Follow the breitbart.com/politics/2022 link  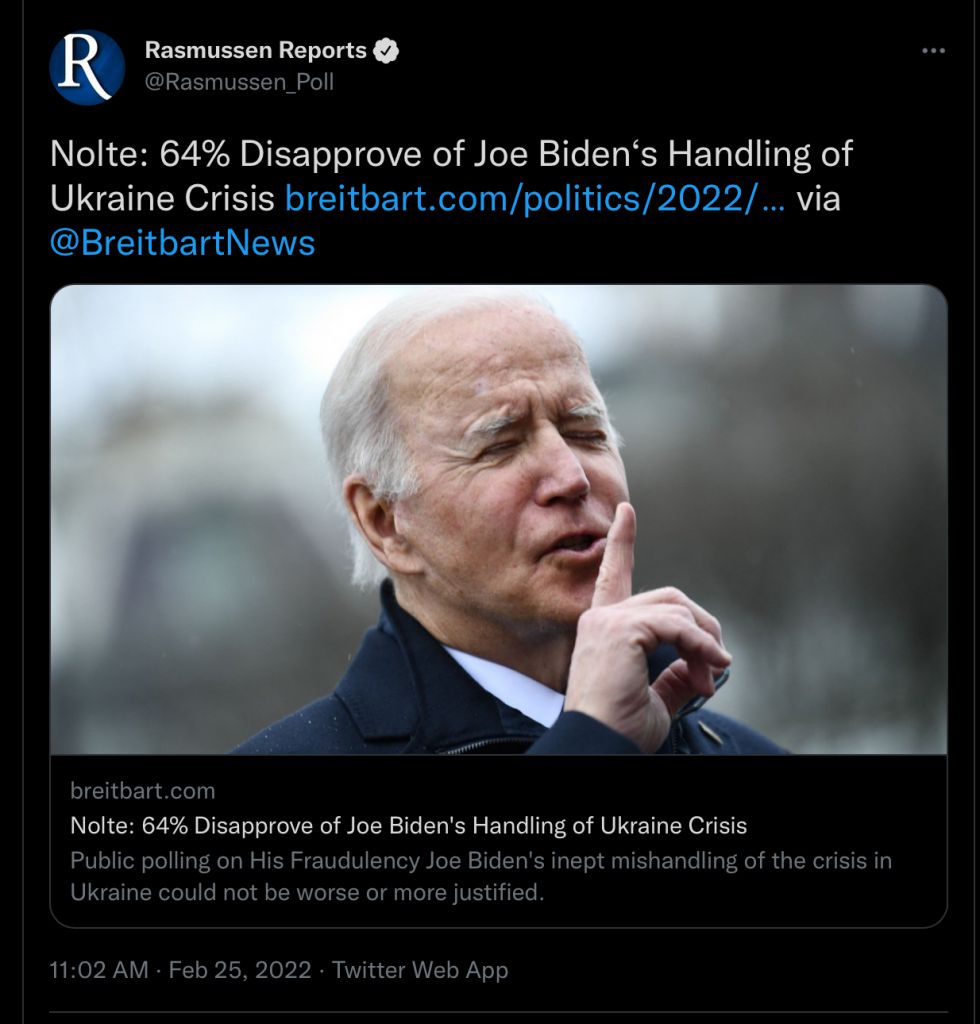coord(534,198)
